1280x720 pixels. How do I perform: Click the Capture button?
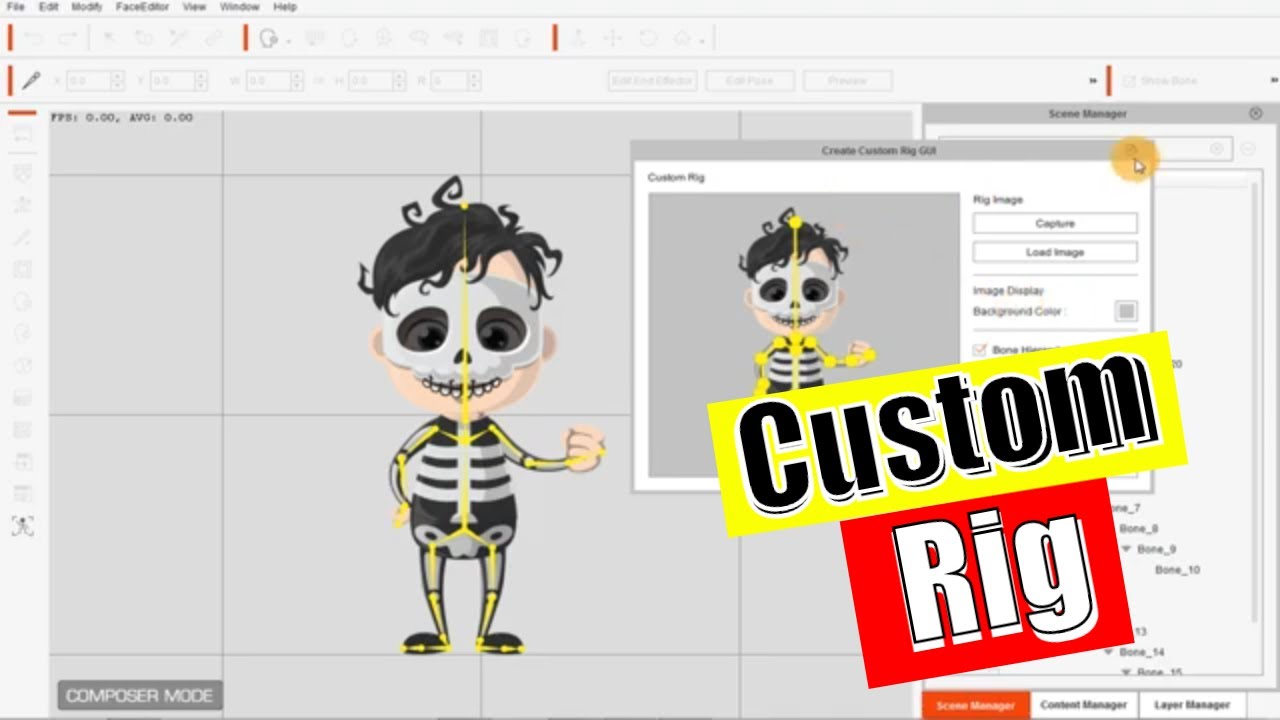[x=1055, y=223]
